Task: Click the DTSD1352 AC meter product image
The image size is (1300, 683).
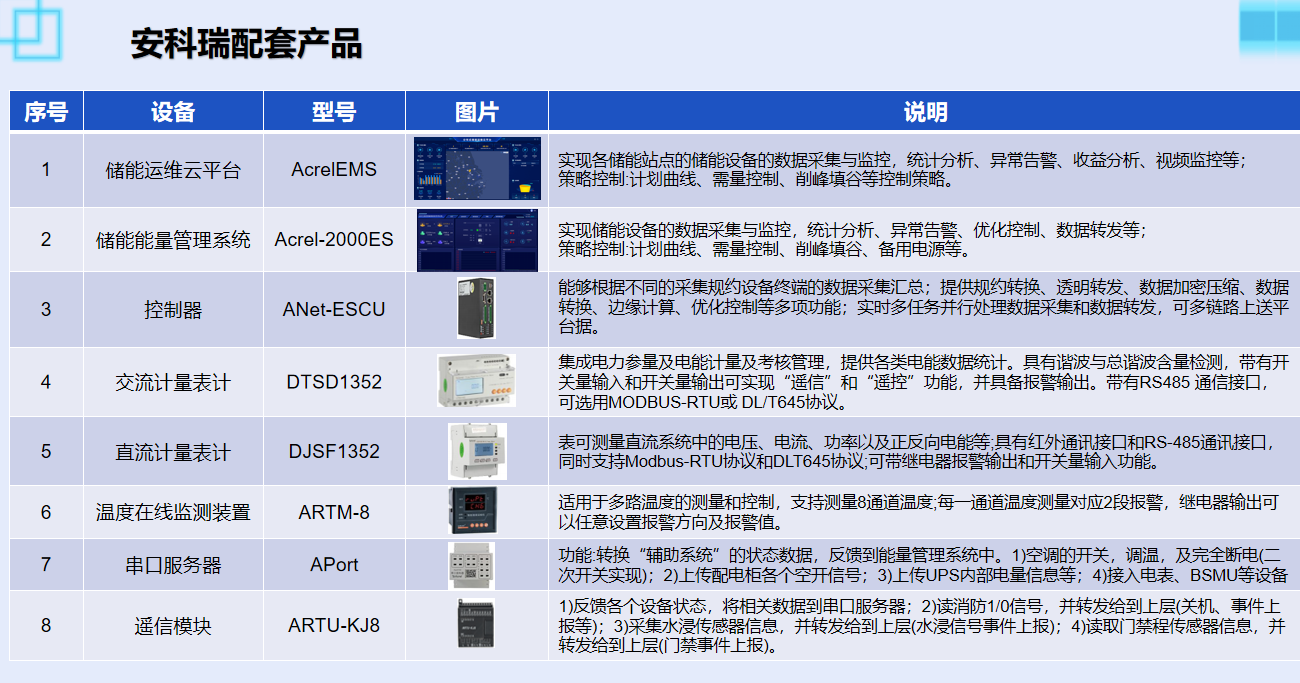Action: pyautogui.click(x=477, y=382)
